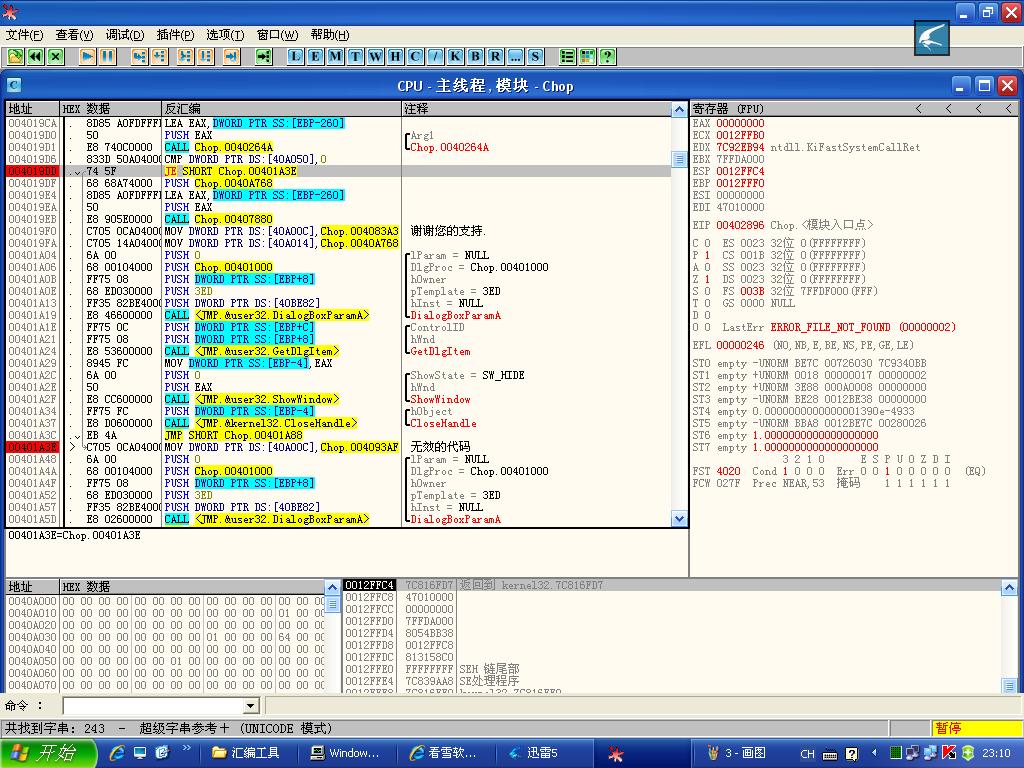This screenshot has width=1024, height=768.
Task: Click the Help question mark toolbar icon
Action: (x=607, y=56)
